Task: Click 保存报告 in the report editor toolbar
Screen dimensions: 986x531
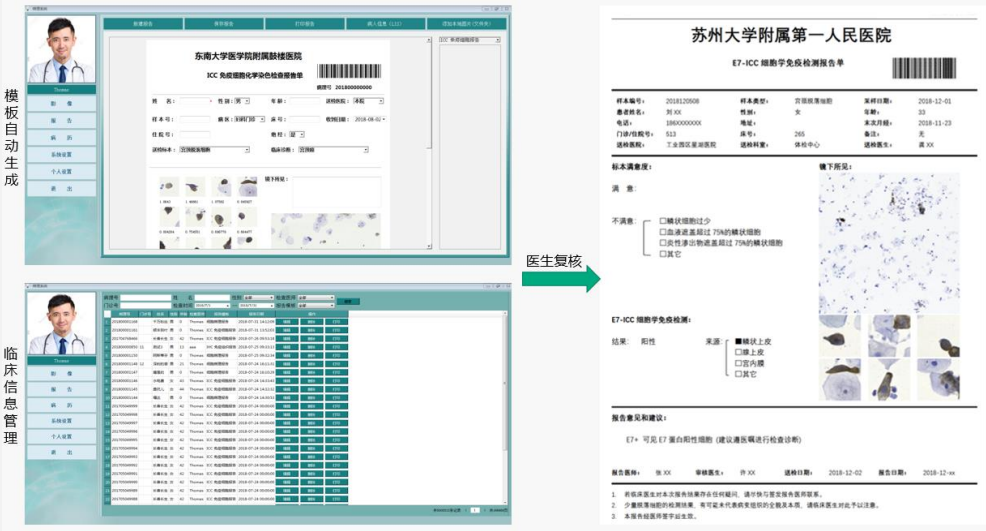Action: click(224, 24)
